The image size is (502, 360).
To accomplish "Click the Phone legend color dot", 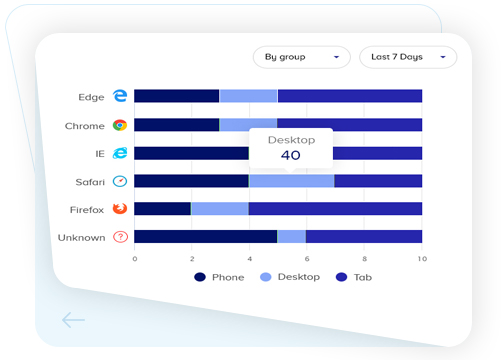I will click(x=200, y=277).
